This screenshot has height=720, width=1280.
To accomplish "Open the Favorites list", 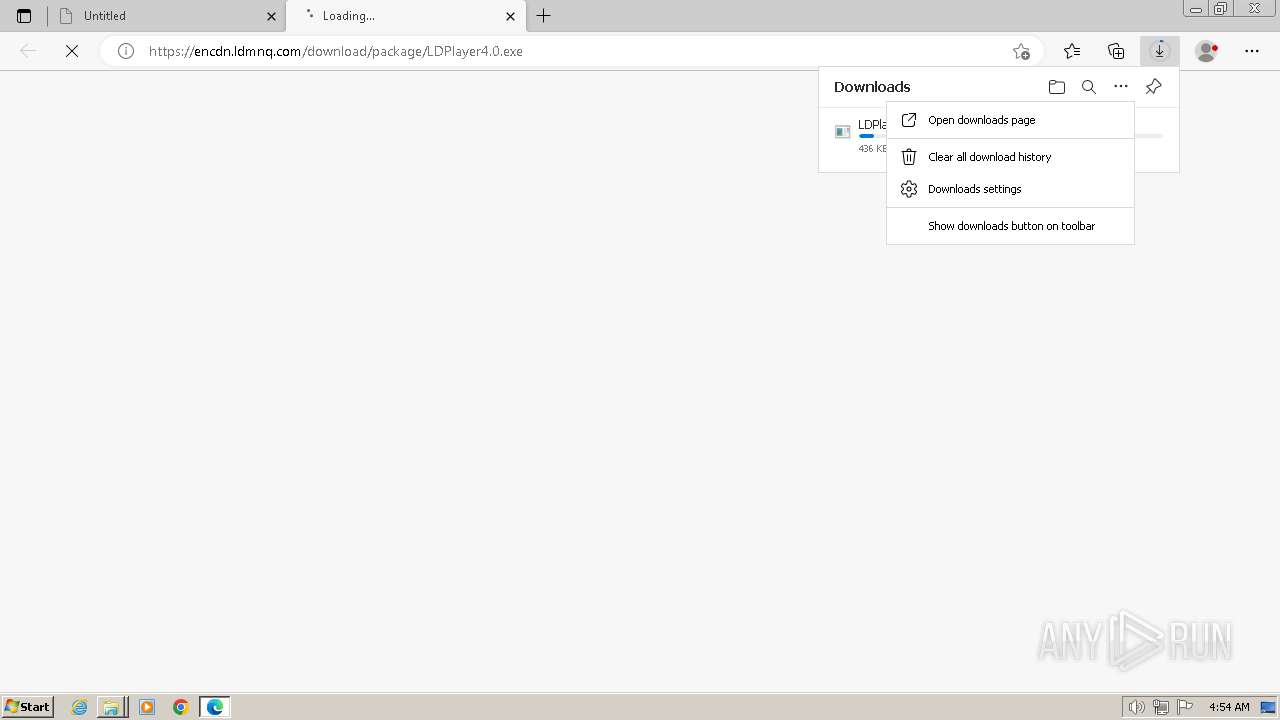I will (x=1072, y=51).
